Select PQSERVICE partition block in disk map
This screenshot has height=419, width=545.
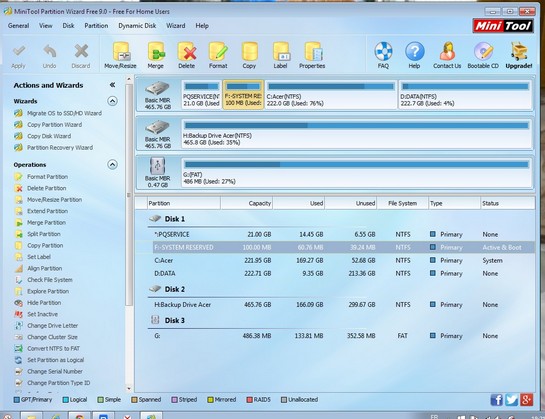[202, 95]
